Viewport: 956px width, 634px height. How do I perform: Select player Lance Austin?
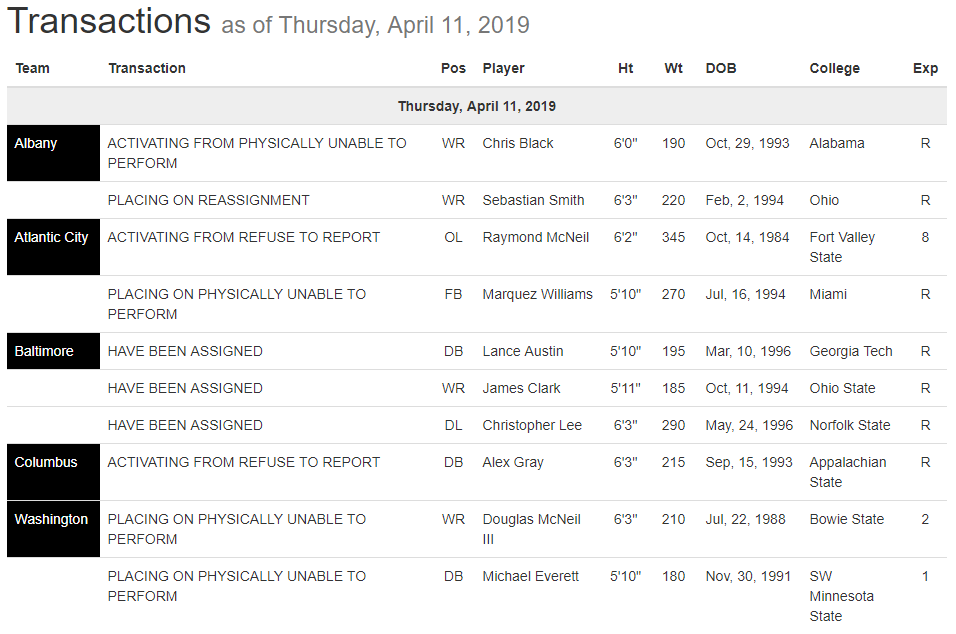[x=522, y=351]
